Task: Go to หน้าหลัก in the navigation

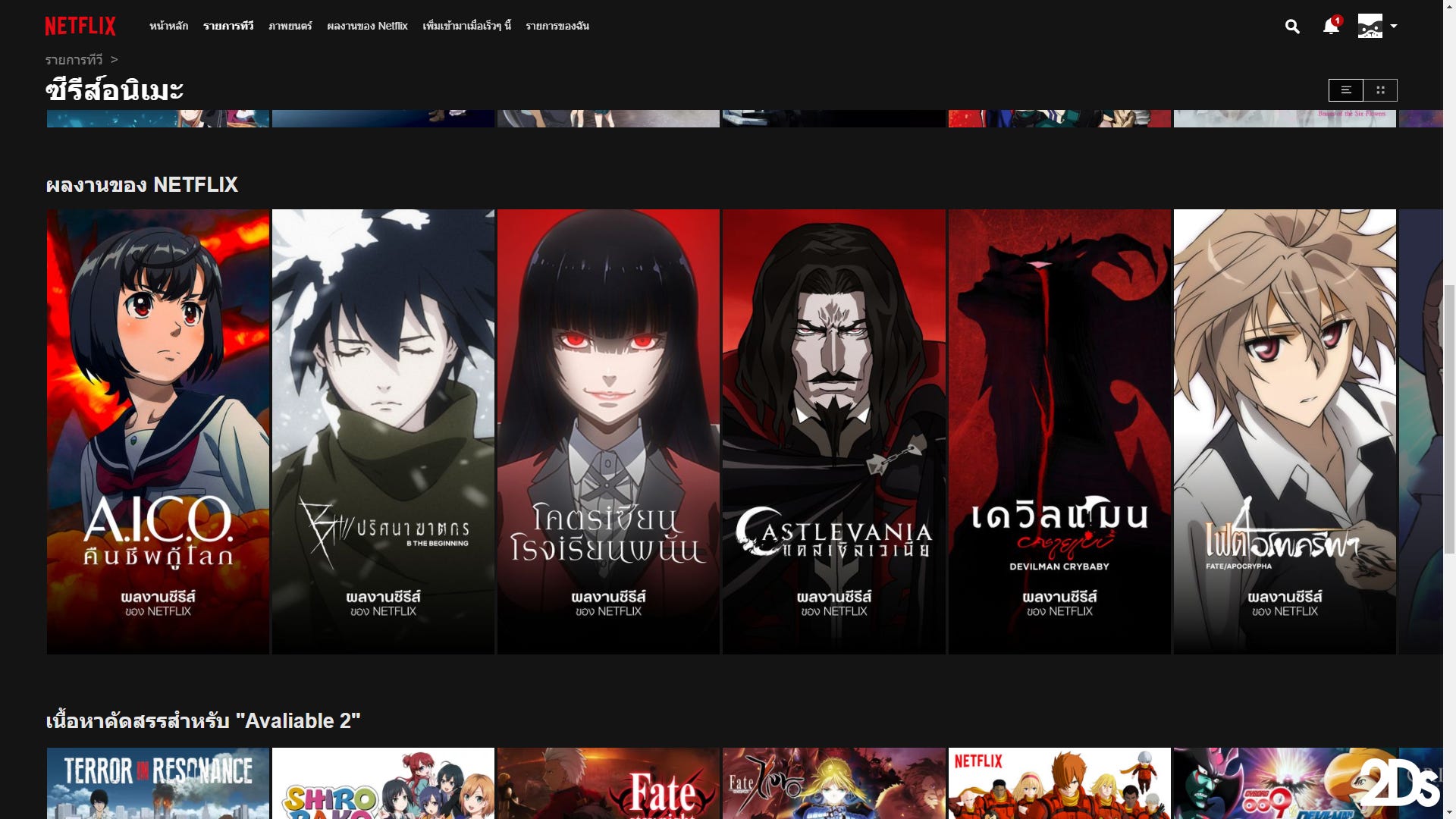Action: (x=168, y=26)
